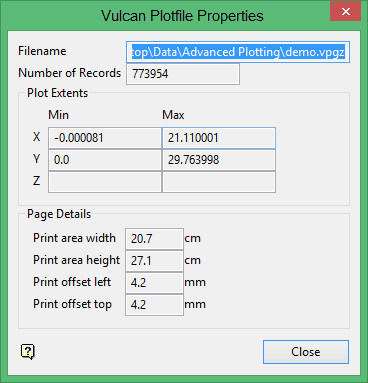Click the Number of Records field
Screen dimensions: 368x383
(183, 74)
